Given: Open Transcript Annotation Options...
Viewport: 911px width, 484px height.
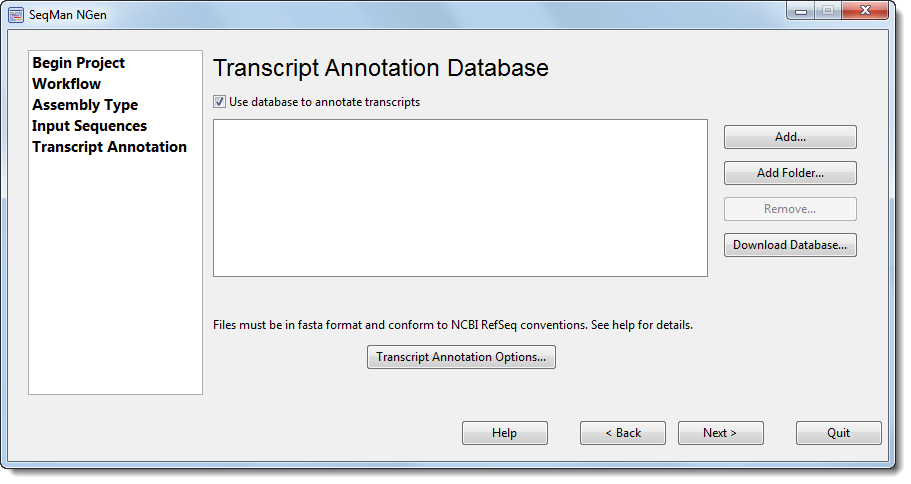Looking at the screenshot, I should pos(461,357).
